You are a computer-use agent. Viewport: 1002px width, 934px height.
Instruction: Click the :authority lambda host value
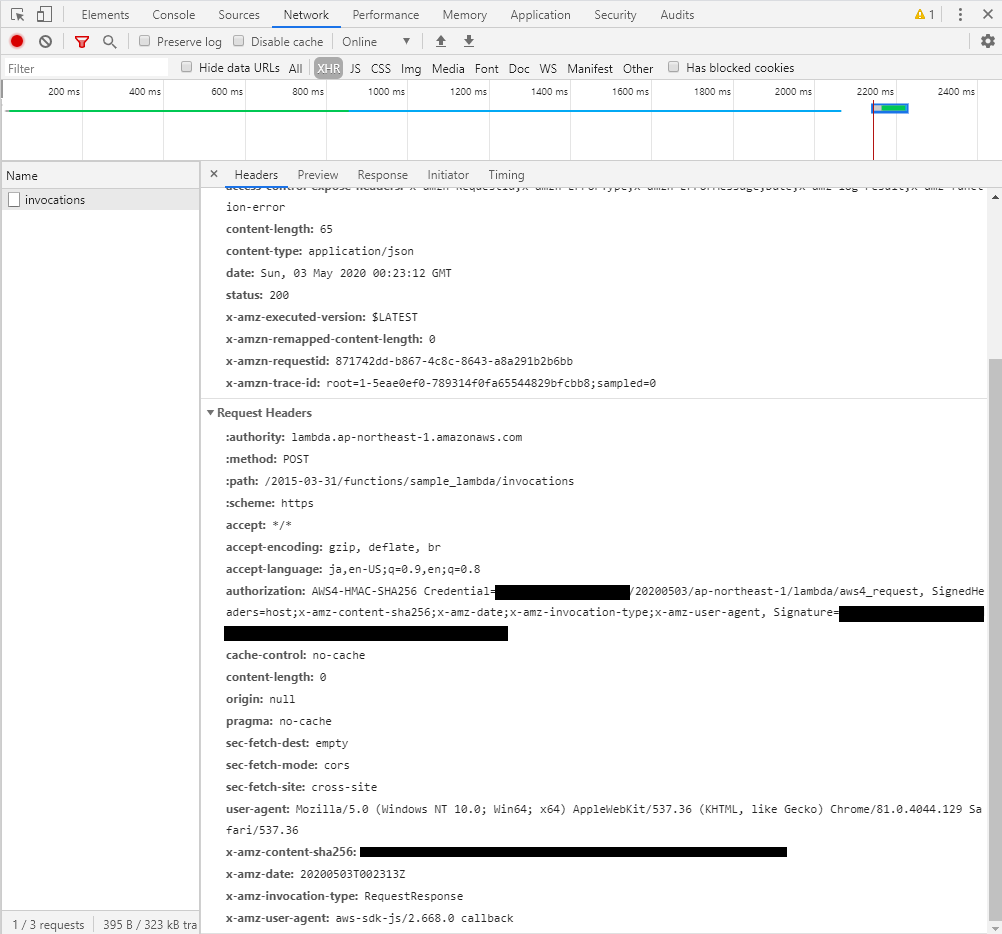click(x=406, y=437)
